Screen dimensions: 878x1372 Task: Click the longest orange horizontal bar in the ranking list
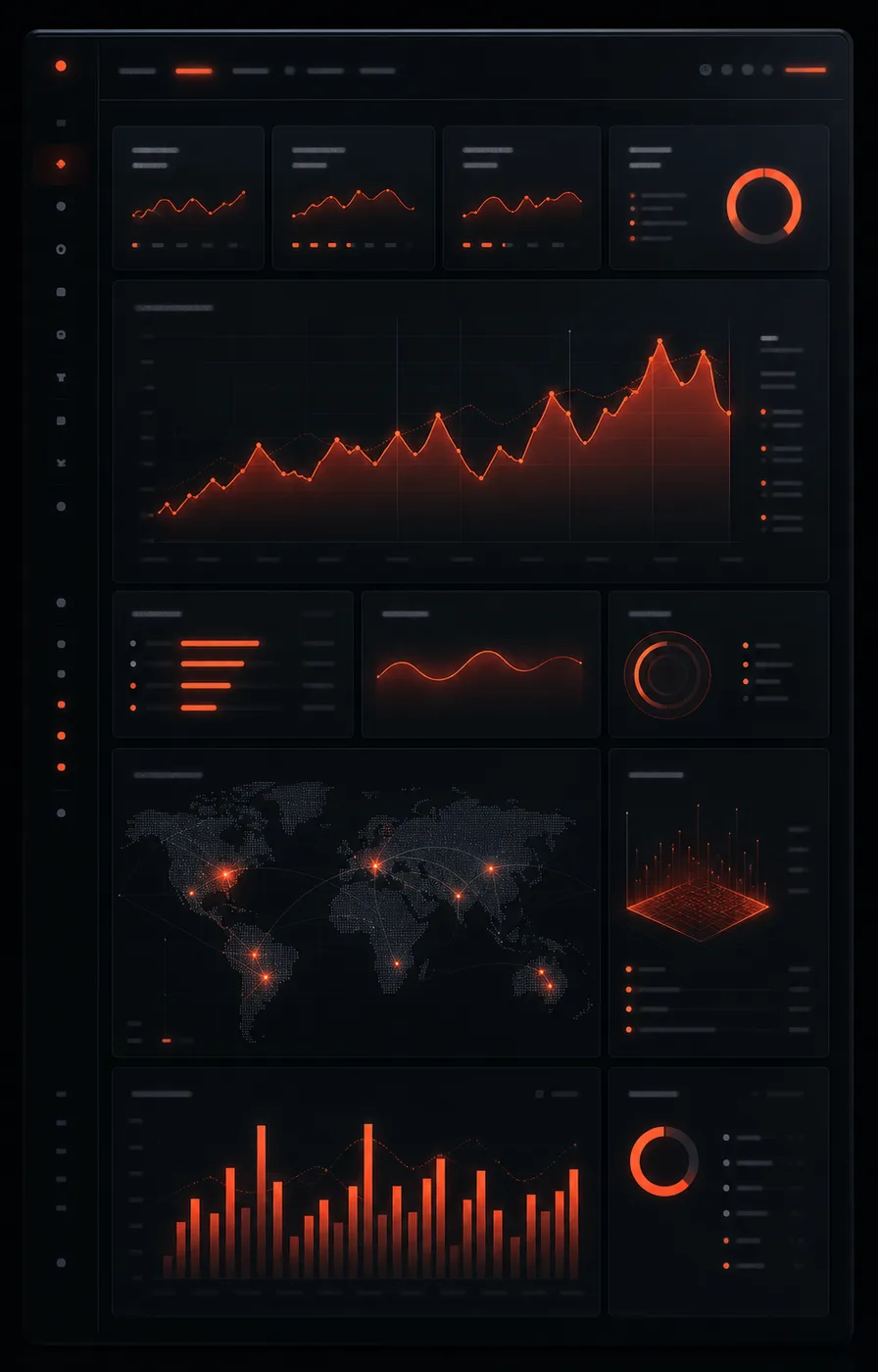tap(220, 644)
